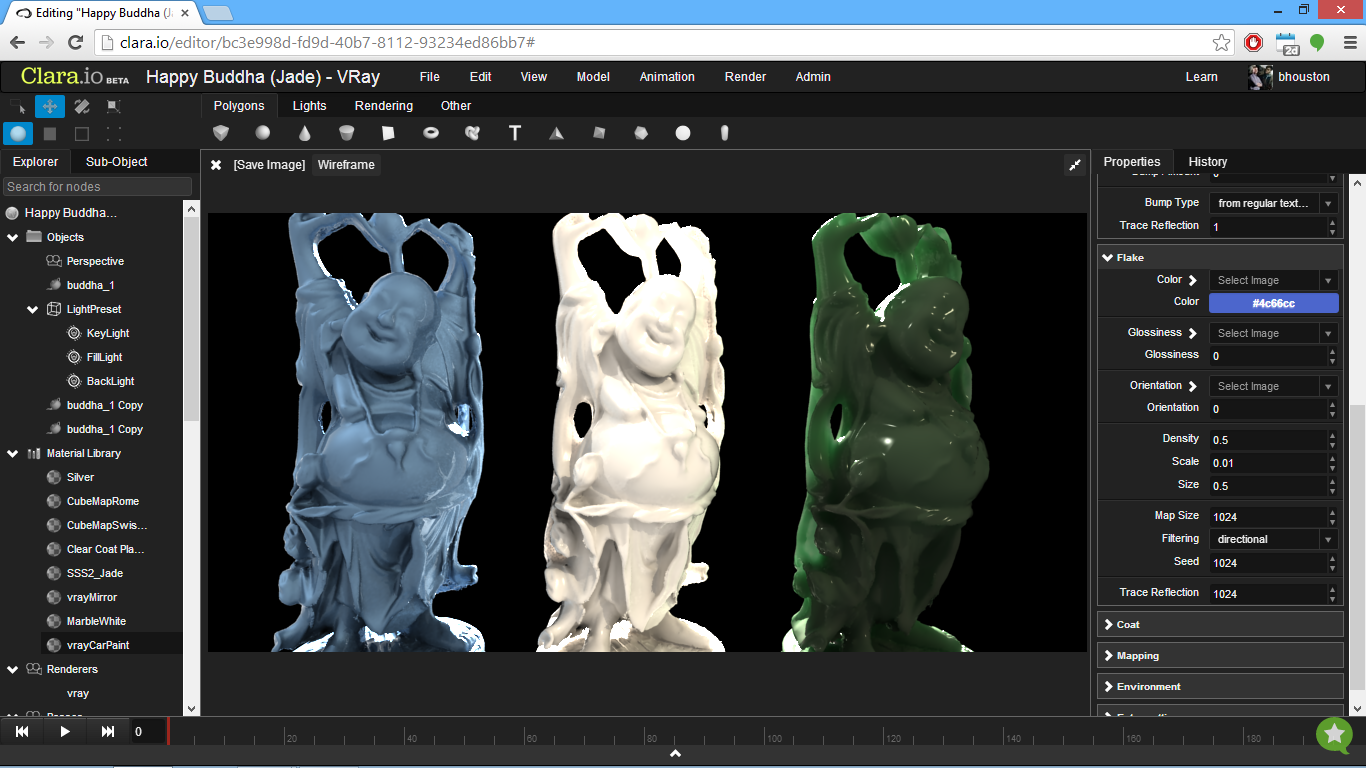This screenshot has width=1366, height=768.
Task: Open Glossiness Select Image dropdown
Action: click(x=1273, y=333)
